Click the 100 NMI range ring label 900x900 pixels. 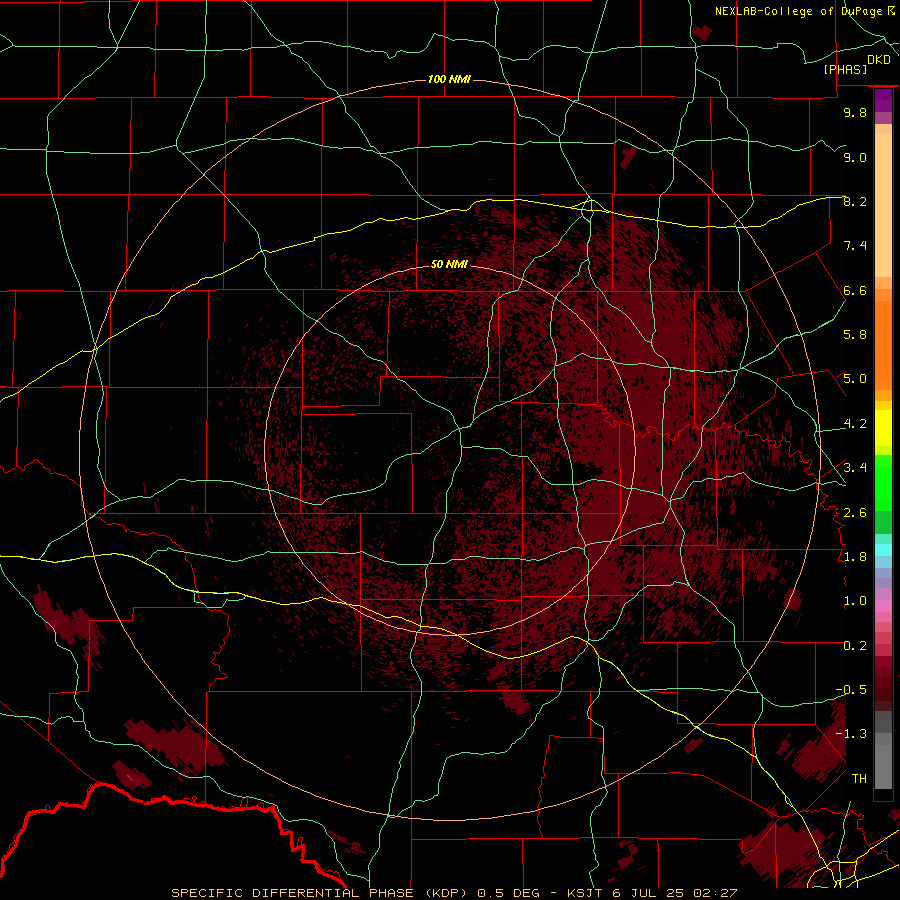pyautogui.click(x=449, y=79)
